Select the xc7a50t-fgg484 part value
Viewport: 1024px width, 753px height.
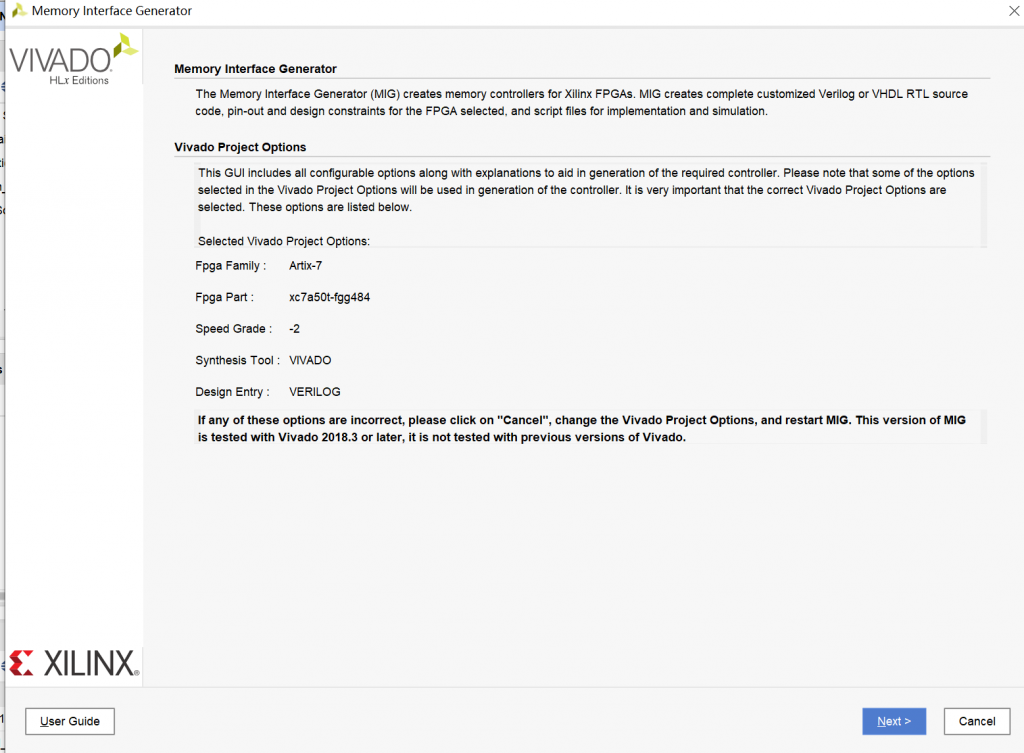tap(330, 297)
